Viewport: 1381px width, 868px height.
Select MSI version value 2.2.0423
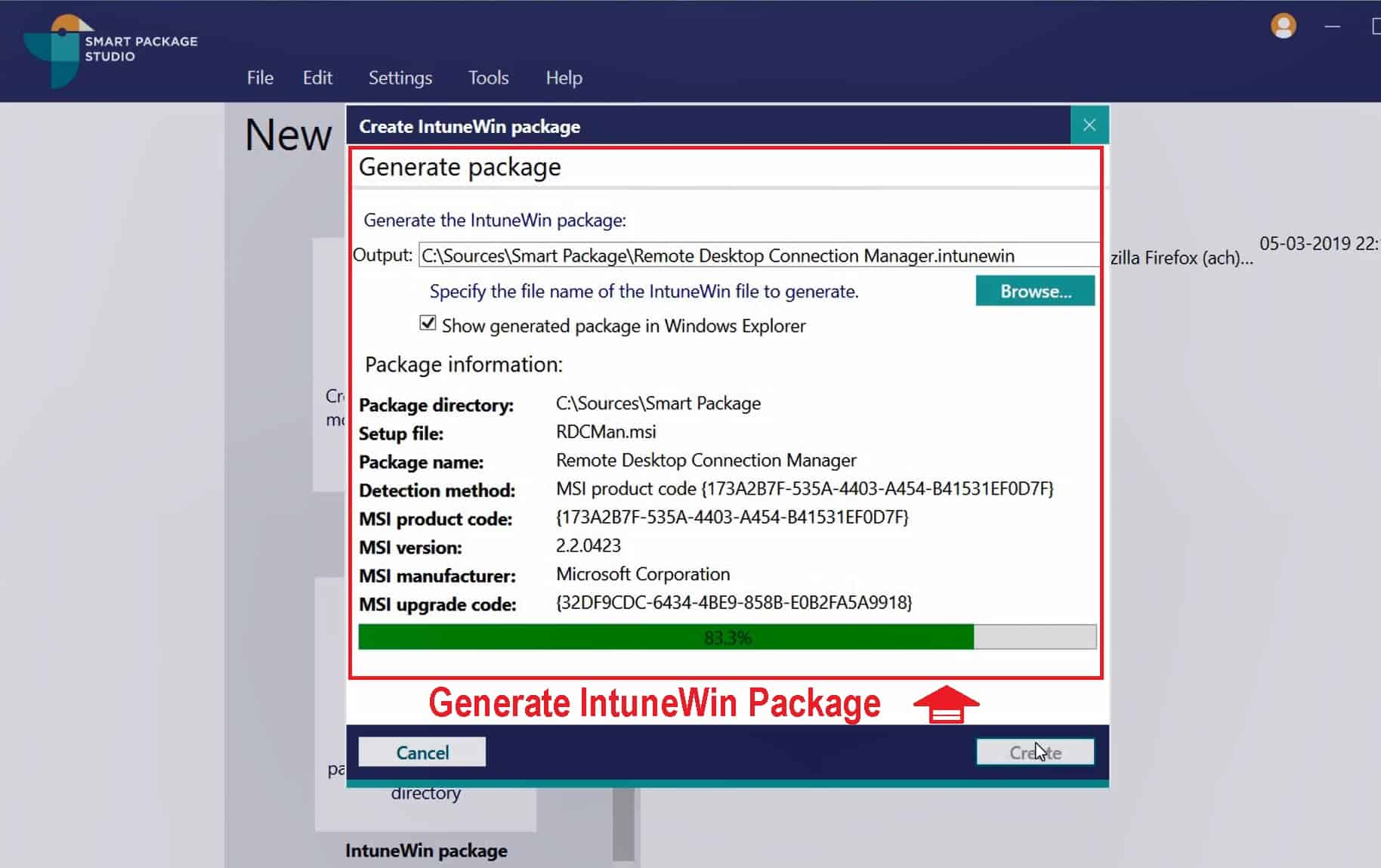pos(589,545)
